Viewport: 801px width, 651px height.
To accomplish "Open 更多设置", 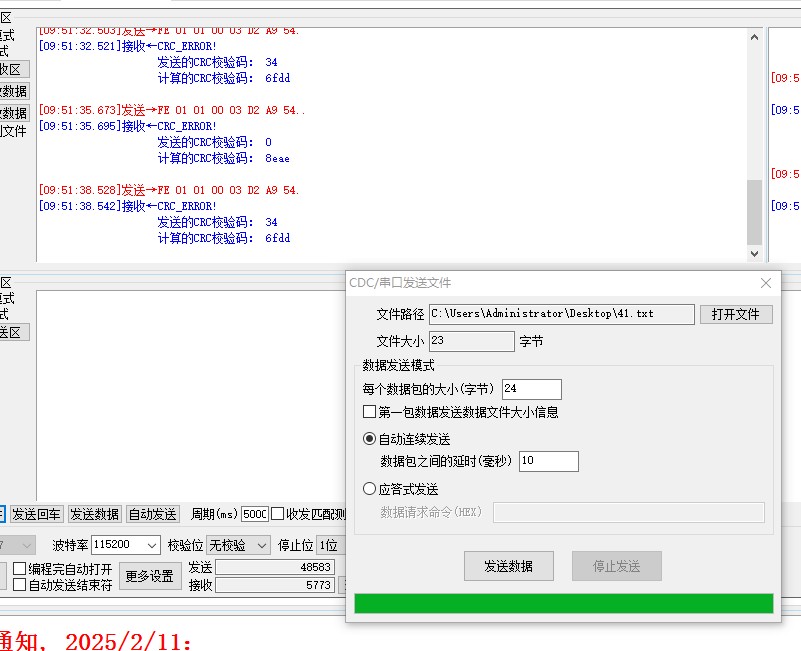I will point(150,576).
